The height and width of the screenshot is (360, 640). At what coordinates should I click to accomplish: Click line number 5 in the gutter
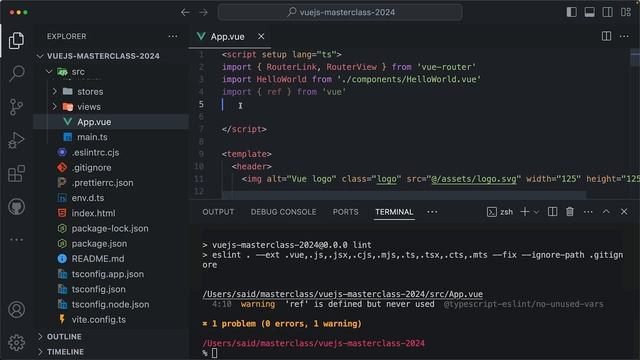(201, 104)
